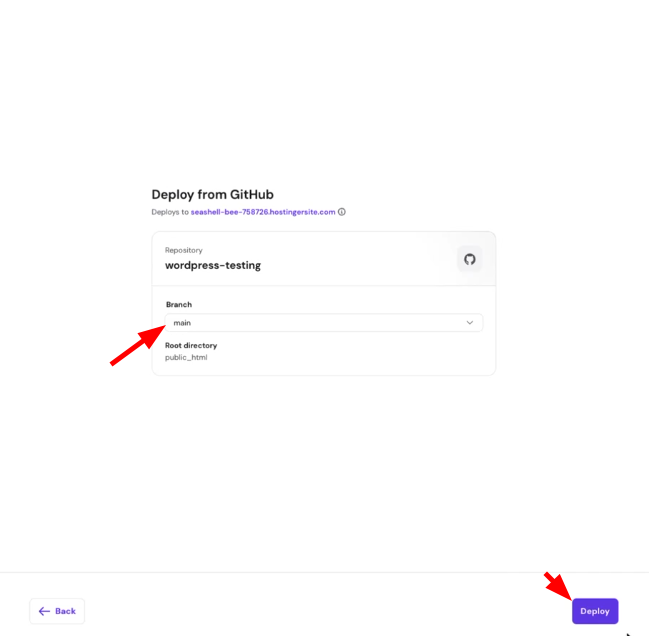This screenshot has width=649, height=636.
Task: Click the red arrow pointing at Branch
Action: point(138,345)
